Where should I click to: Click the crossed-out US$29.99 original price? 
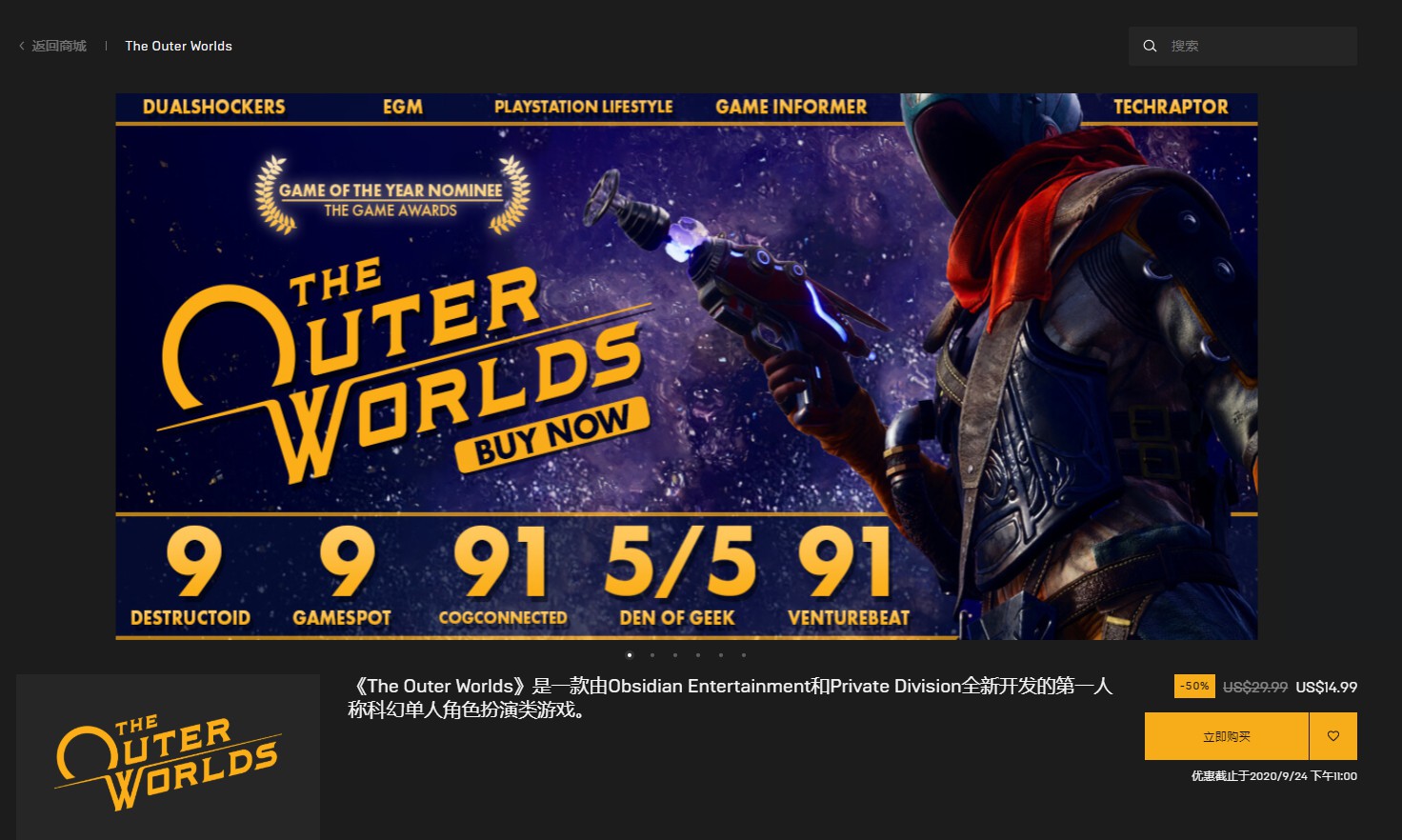1254,687
